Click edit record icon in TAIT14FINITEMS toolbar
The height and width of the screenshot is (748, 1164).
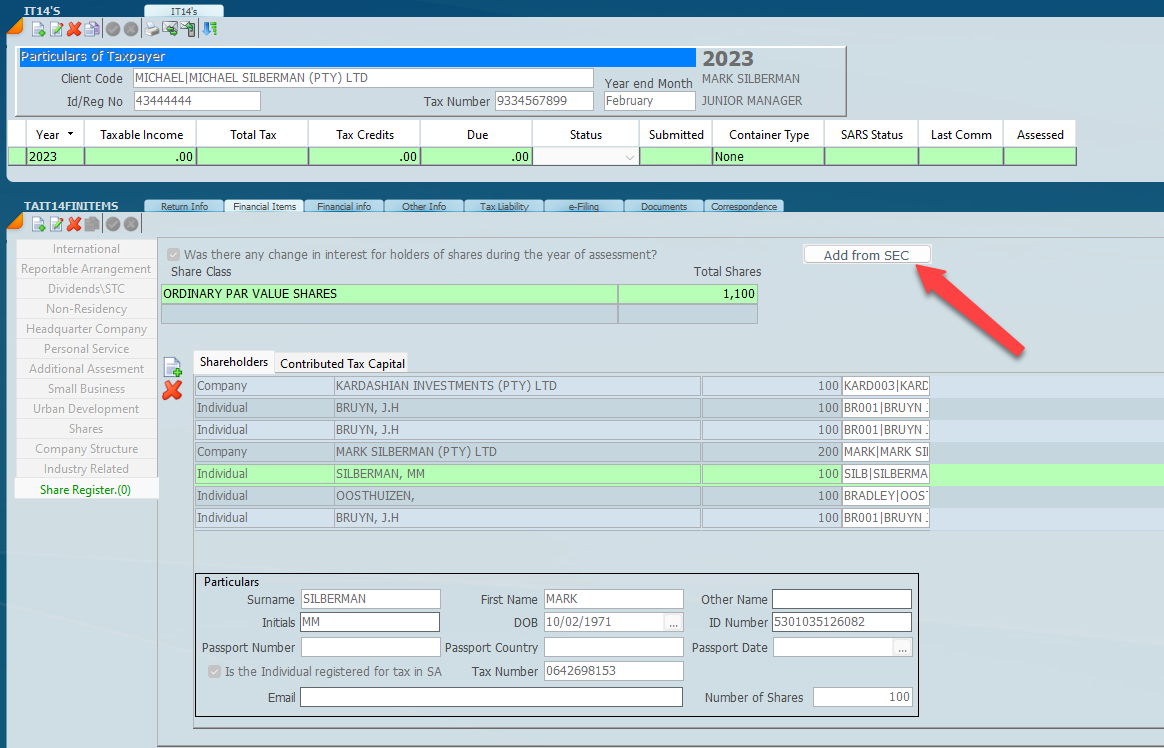point(57,224)
